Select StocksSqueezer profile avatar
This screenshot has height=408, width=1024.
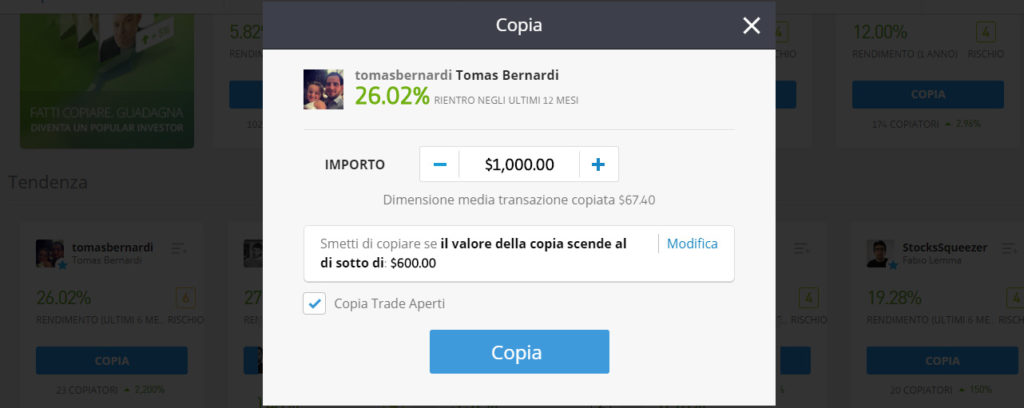pyautogui.click(x=880, y=253)
